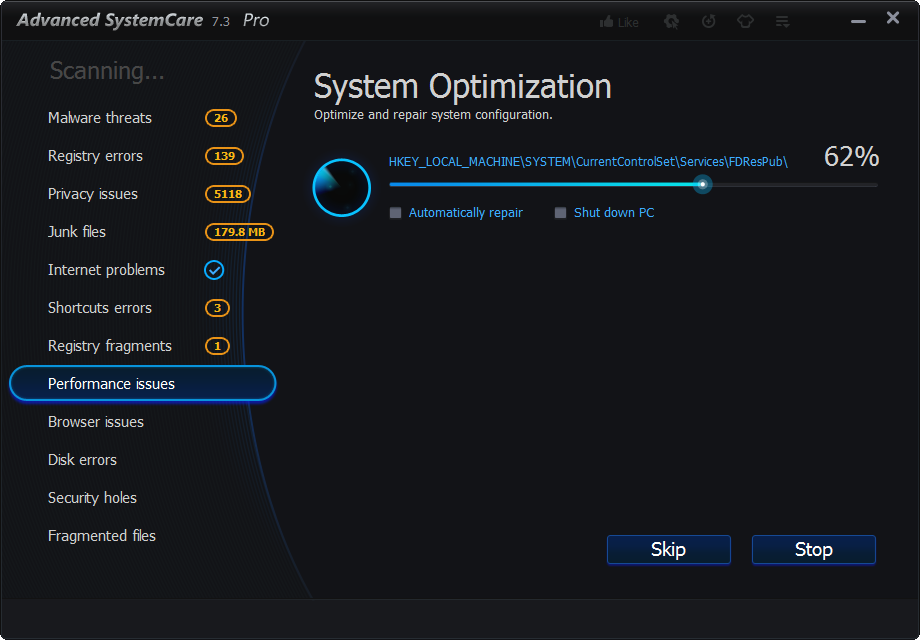
Task: Click the circular scan animation icon
Action: tap(342, 187)
